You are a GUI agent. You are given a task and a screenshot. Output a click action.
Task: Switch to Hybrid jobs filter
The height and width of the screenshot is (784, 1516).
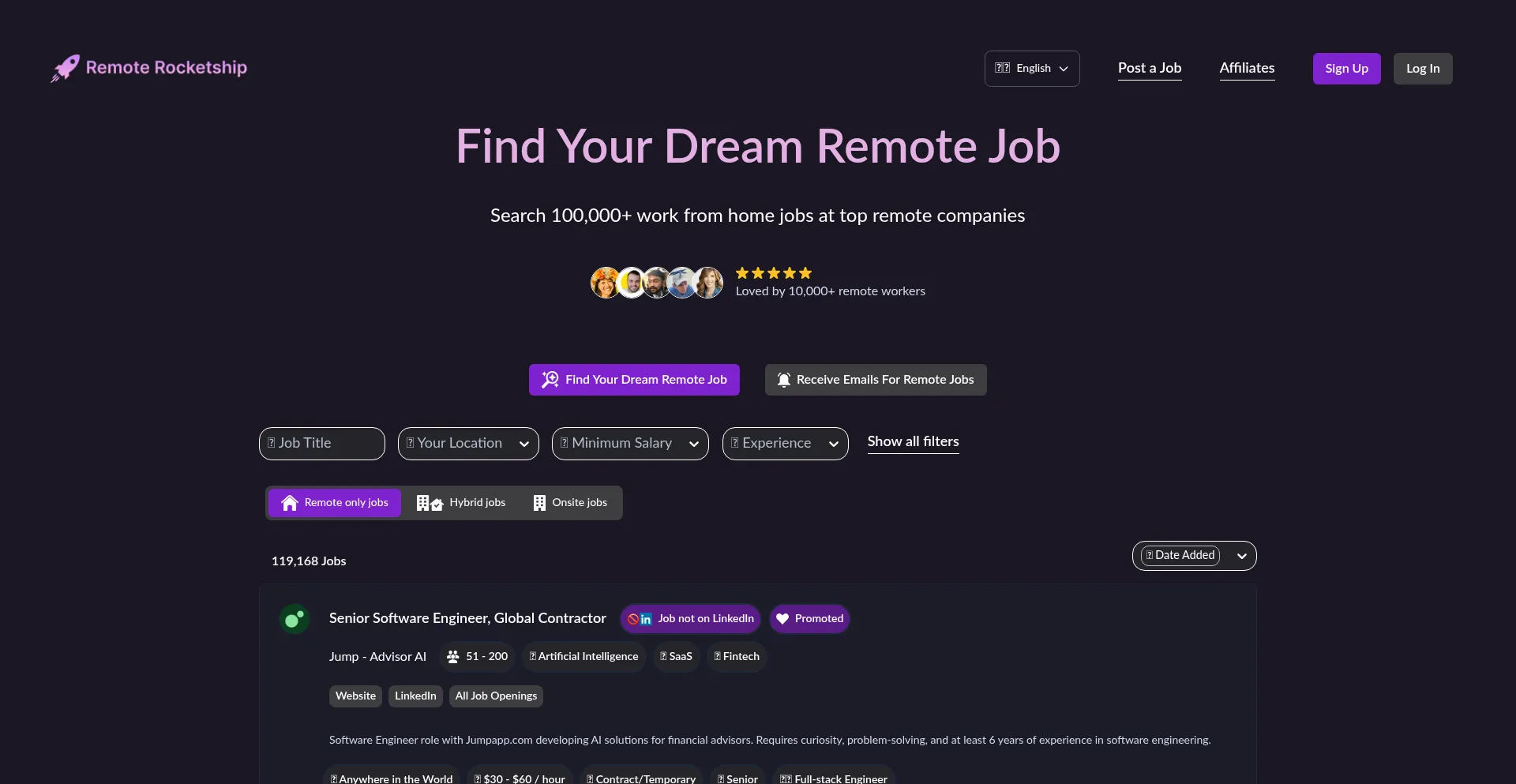[460, 503]
